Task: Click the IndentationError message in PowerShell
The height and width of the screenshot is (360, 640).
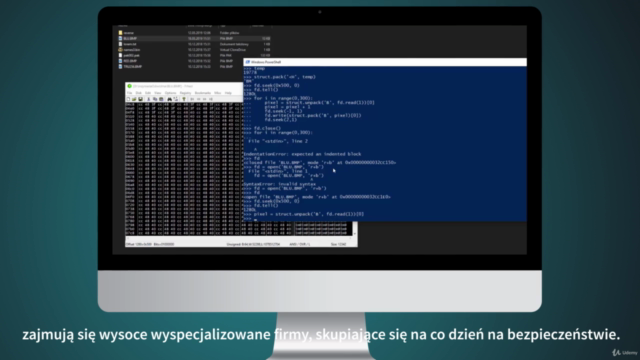Action: (302, 154)
